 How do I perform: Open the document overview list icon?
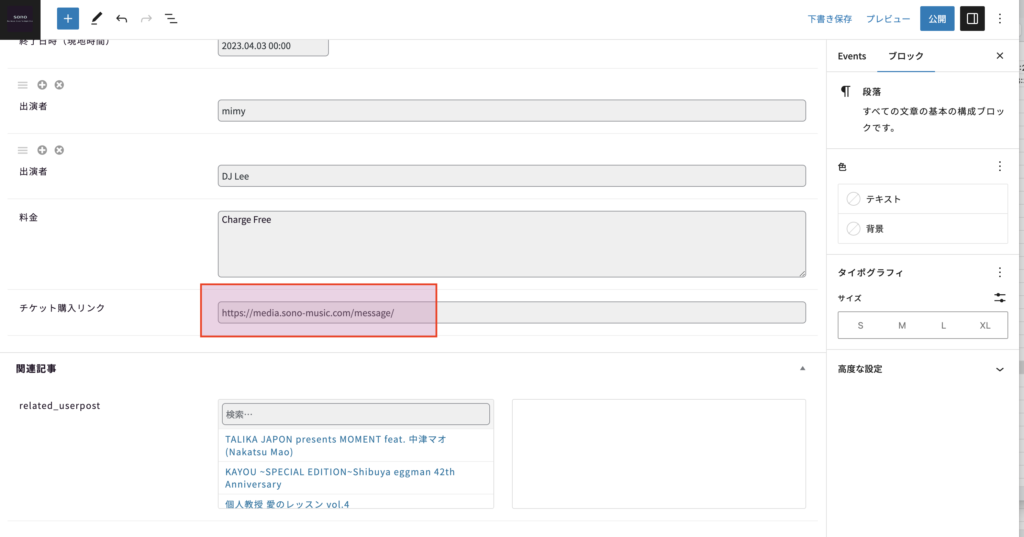click(x=171, y=18)
